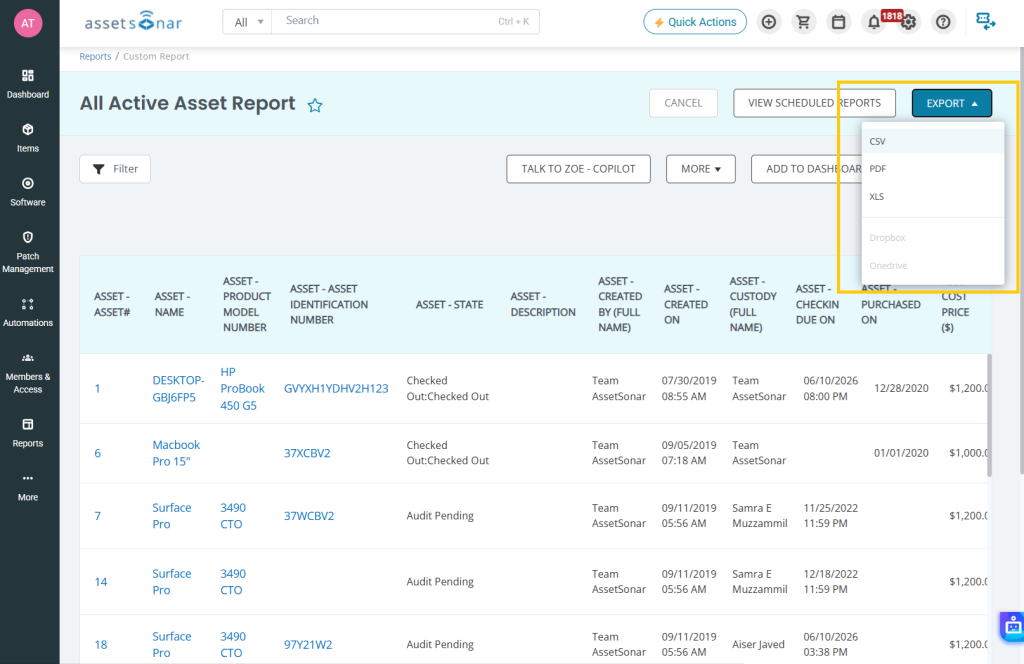Open identification number GVYXH1YDHV2H123
The image size is (1024, 664).
(x=336, y=388)
